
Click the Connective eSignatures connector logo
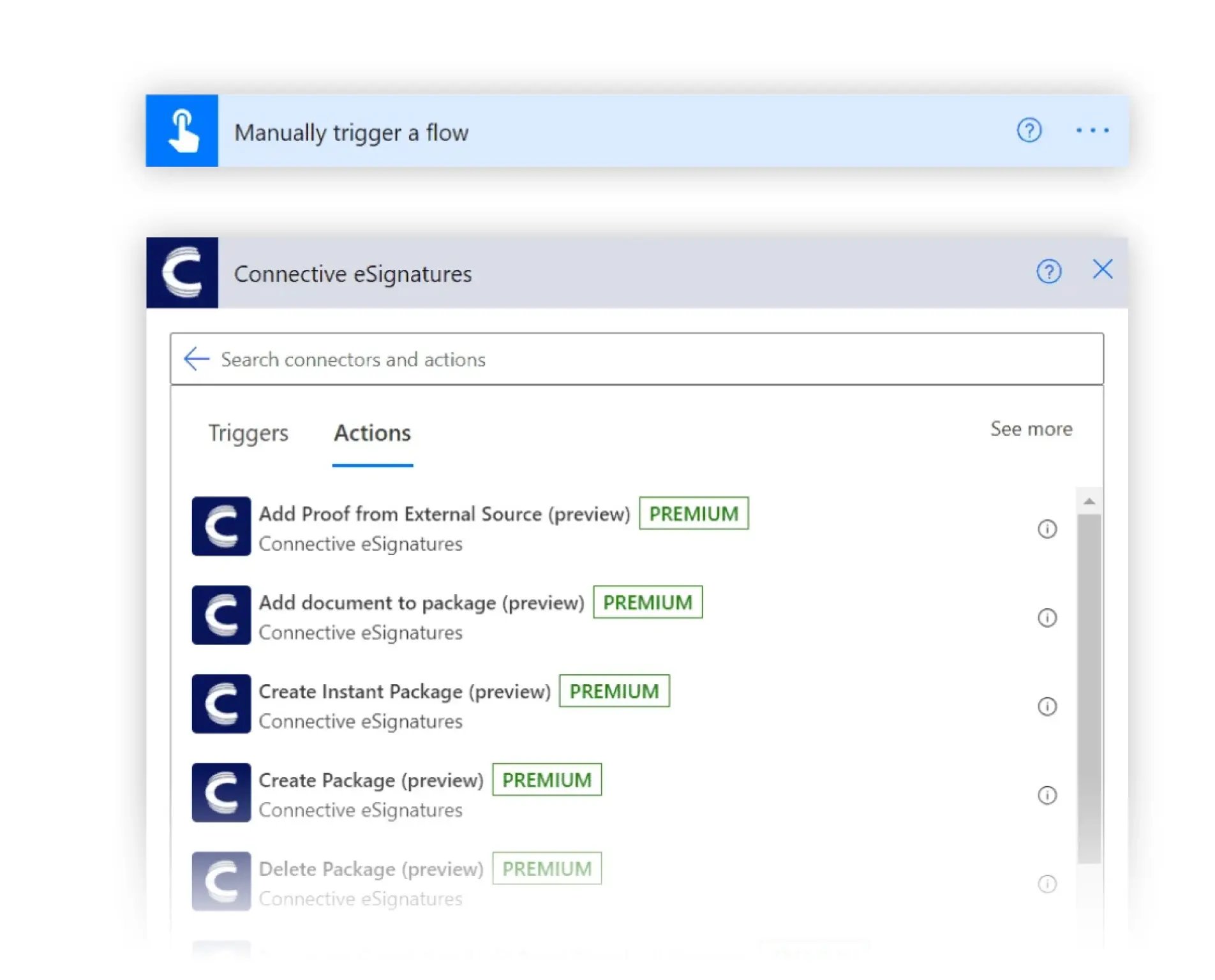[x=182, y=273]
